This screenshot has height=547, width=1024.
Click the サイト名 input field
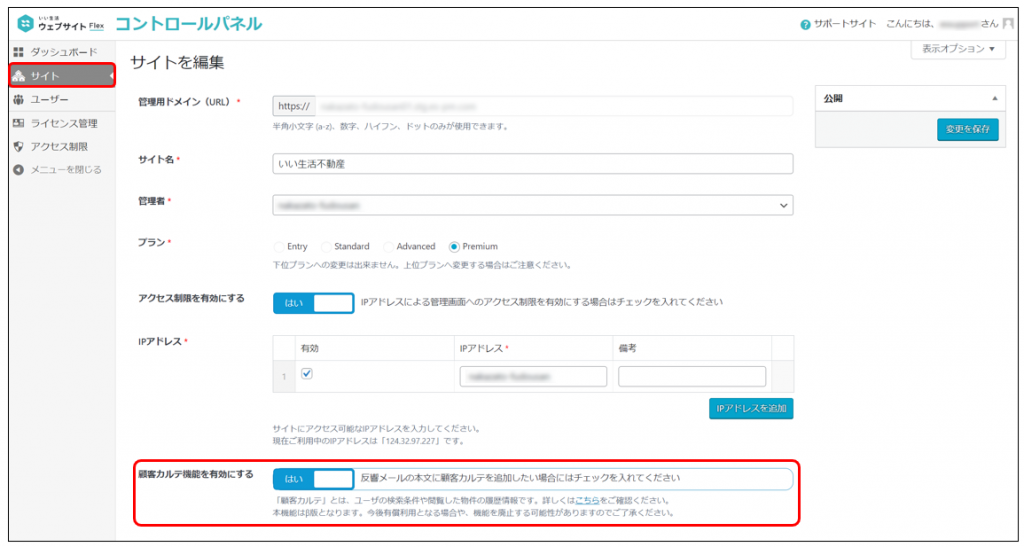pyautogui.click(x=532, y=163)
